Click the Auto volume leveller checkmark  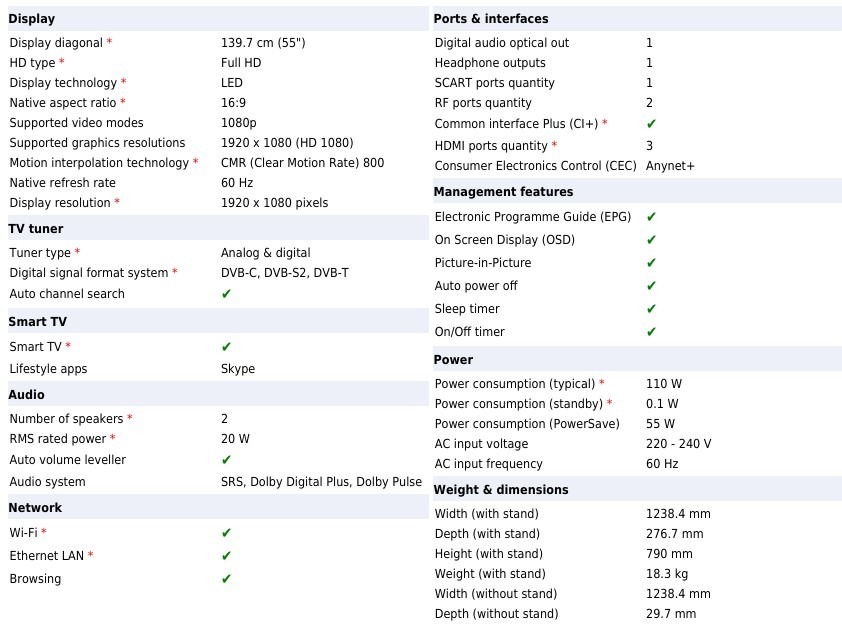pyautogui.click(x=226, y=460)
